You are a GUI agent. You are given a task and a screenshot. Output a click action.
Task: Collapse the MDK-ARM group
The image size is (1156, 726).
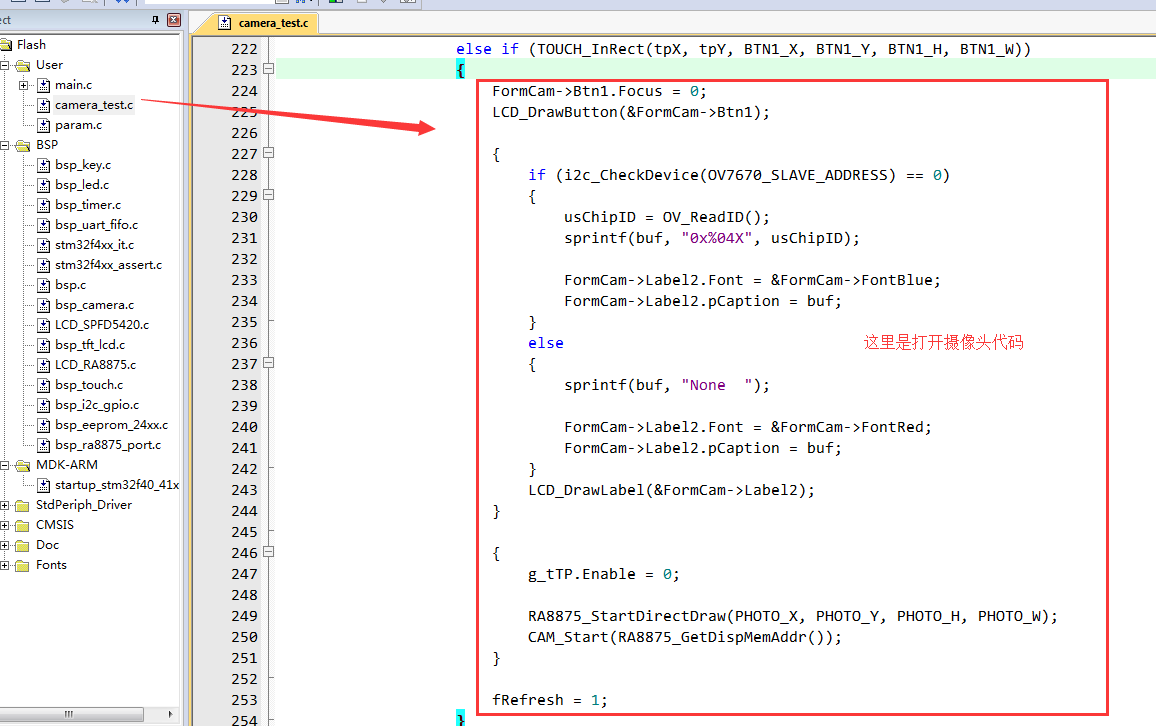4,465
